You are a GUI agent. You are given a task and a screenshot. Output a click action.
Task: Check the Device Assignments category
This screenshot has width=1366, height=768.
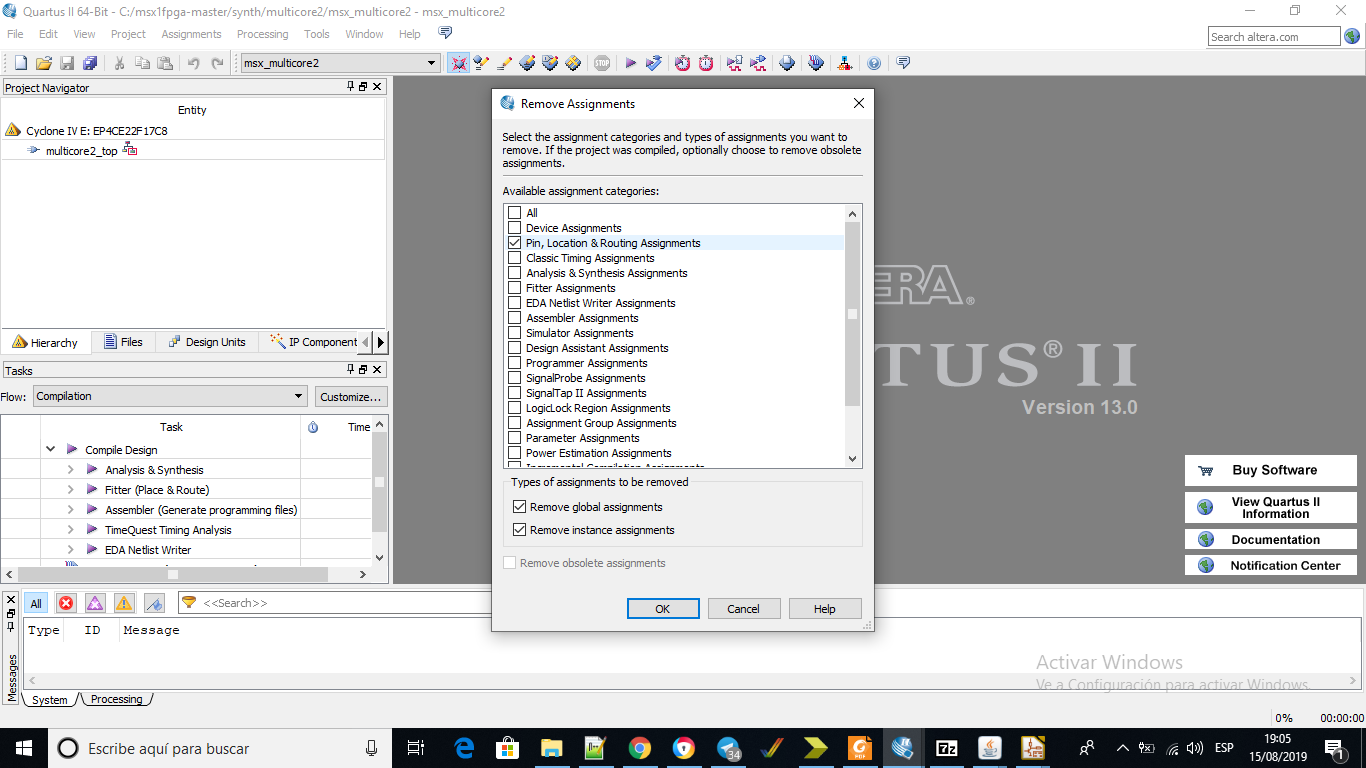coord(515,228)
